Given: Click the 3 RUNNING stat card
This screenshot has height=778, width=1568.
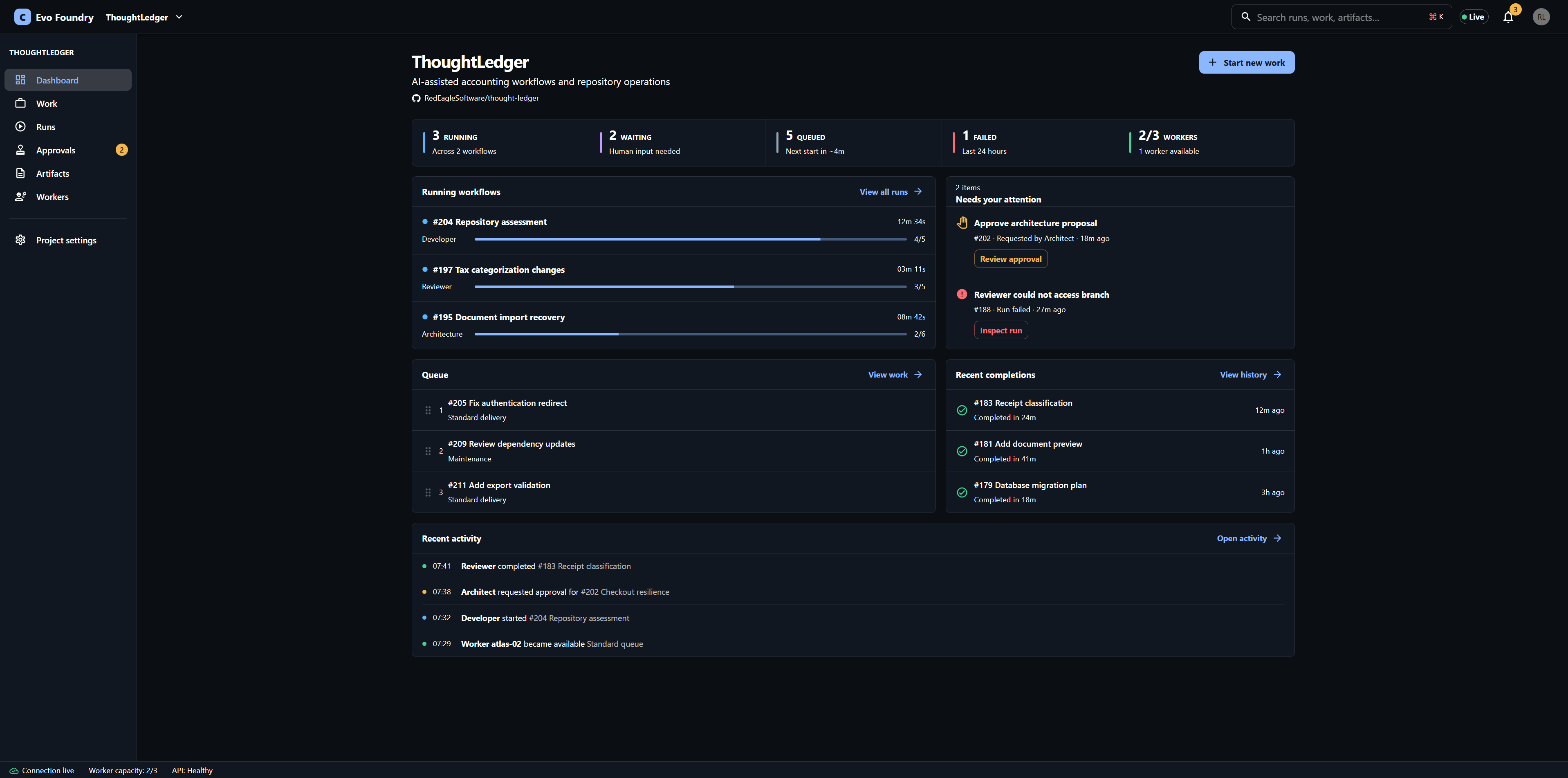Looking at the screenshot, I should pos(500,142).
